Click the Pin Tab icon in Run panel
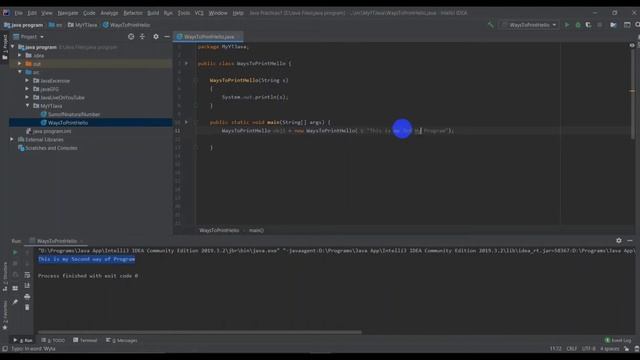 16,302
